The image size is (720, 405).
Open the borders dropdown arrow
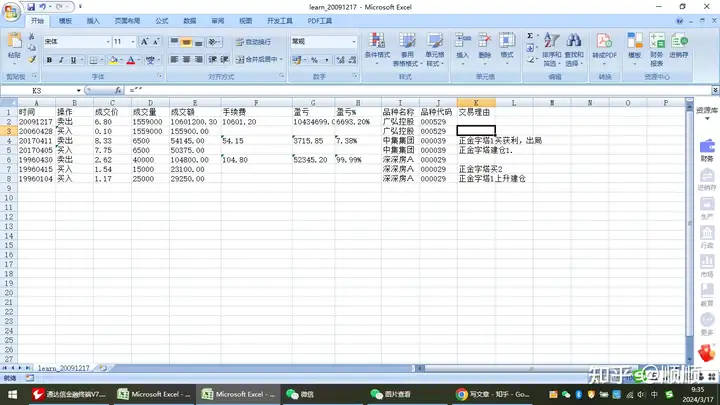101,60
